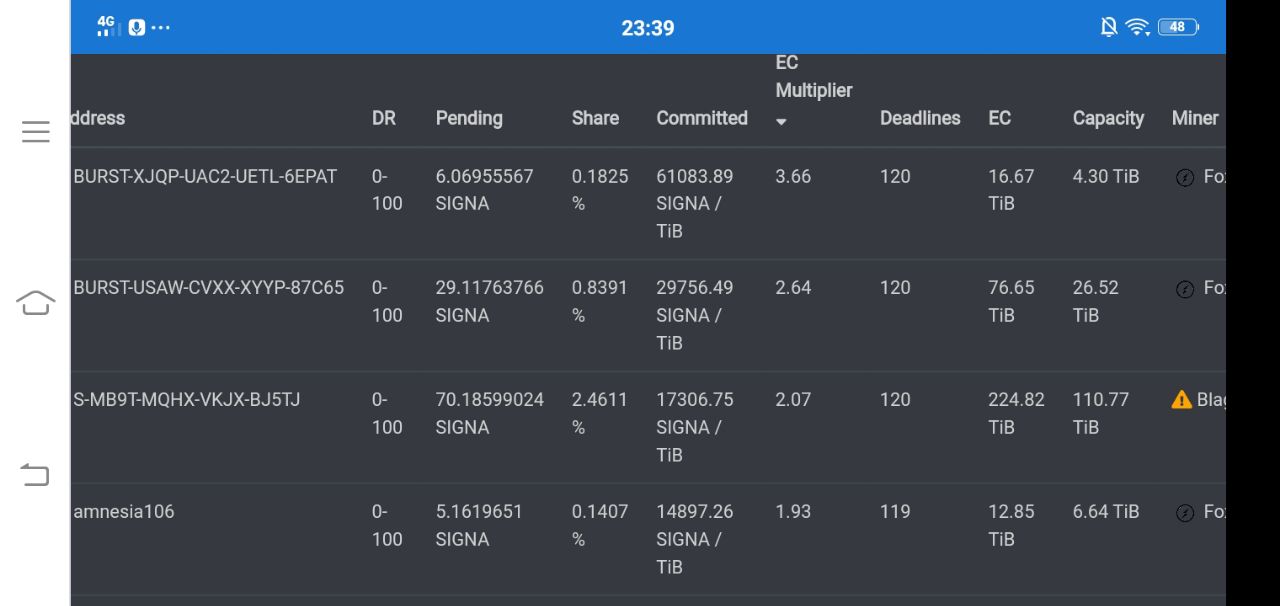Image resolution: width=1280 pixels, height=606 pixels.
Task: Tap the status bar three dots
Action: [x=161, y=27]
